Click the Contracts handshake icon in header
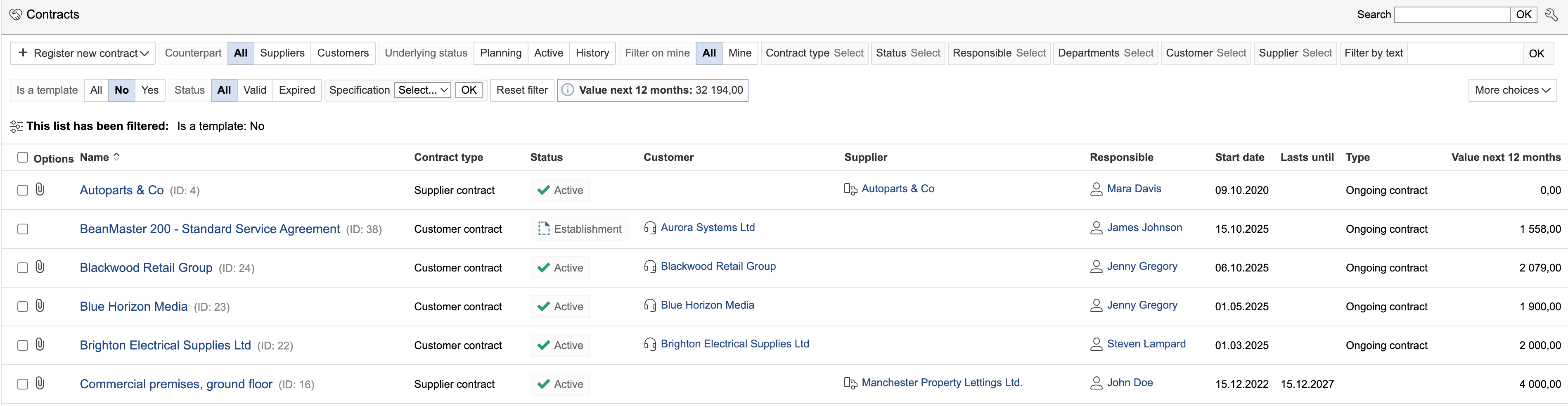This screenshot has width=1568, height=406. tap(16, 14)
